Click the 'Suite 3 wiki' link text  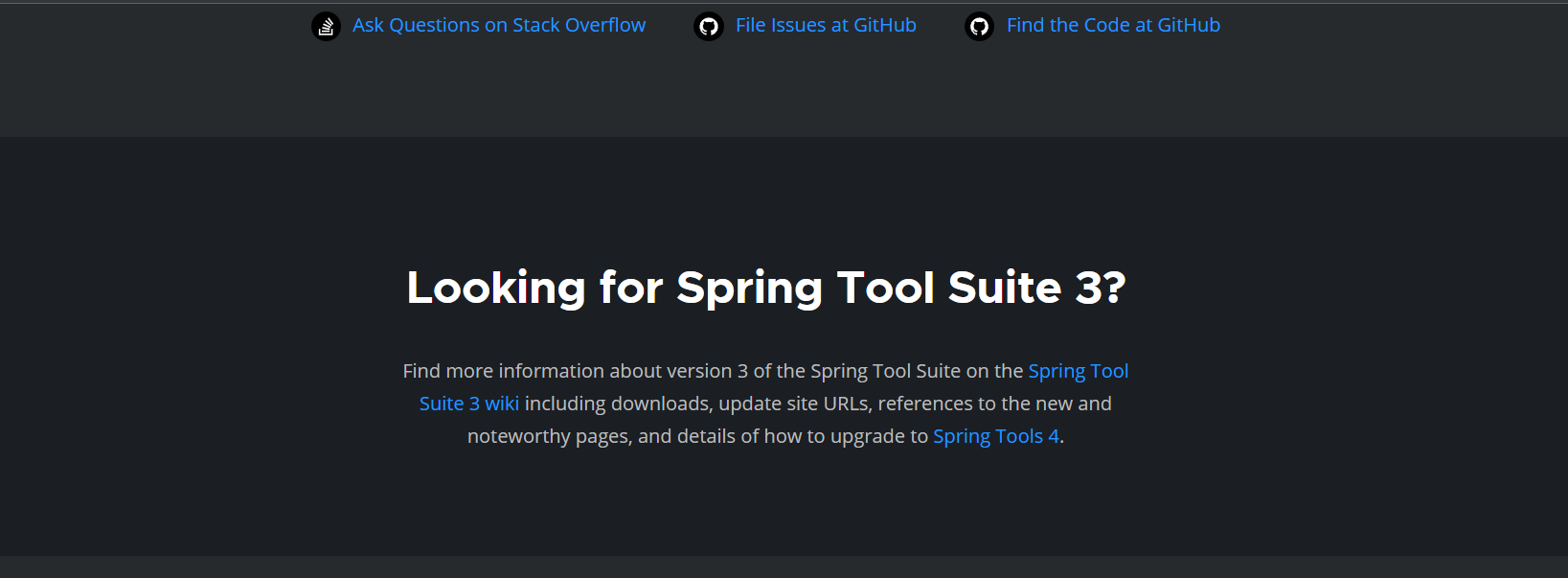[x=469, y=404]
